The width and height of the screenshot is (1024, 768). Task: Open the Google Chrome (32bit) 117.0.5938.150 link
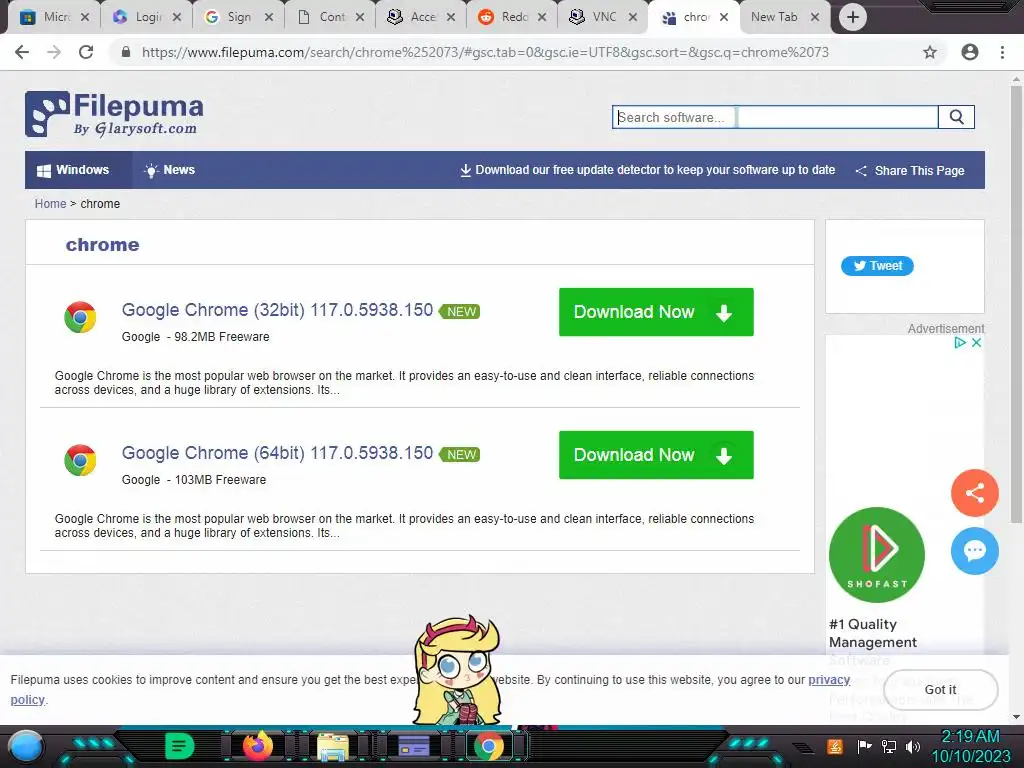click(x=278, y=310)
